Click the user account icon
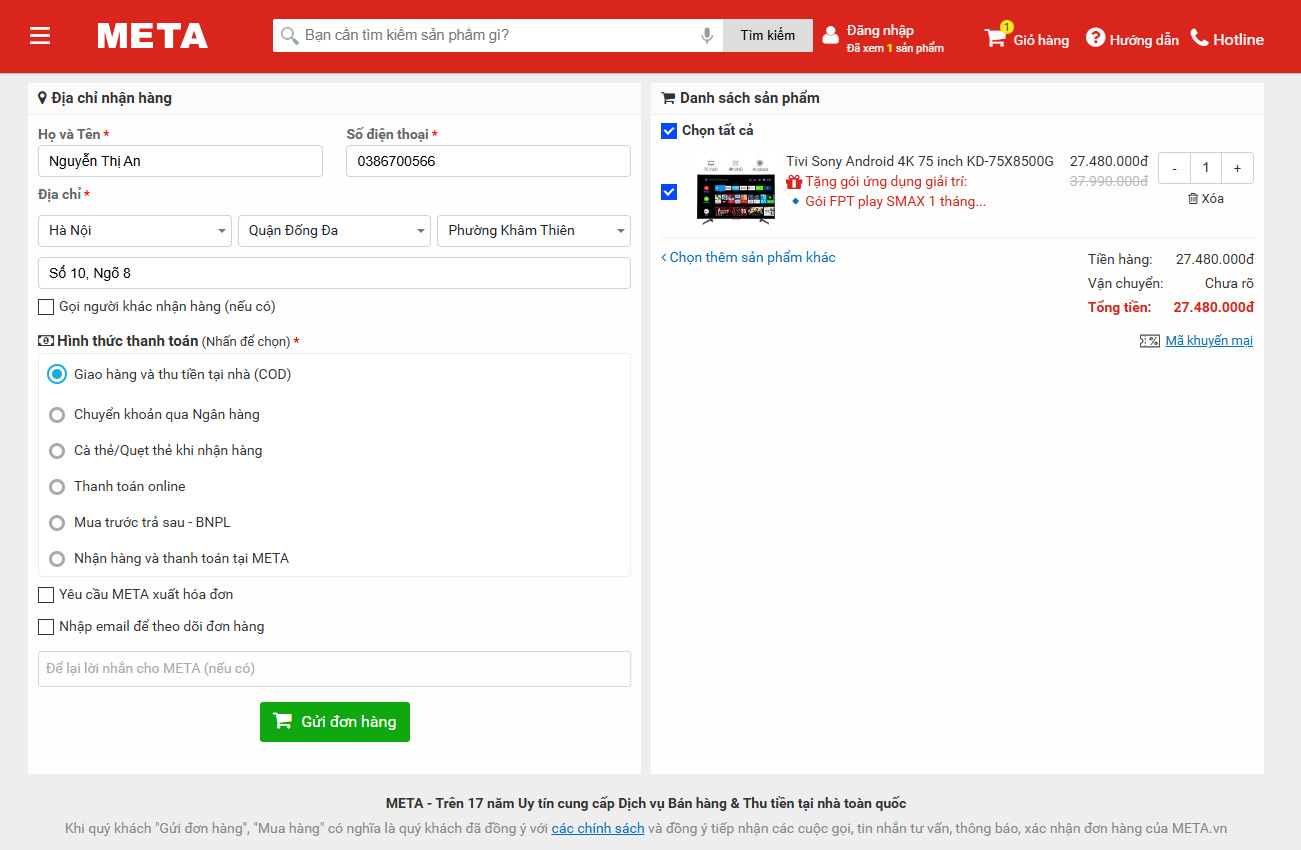 point(830,36)
